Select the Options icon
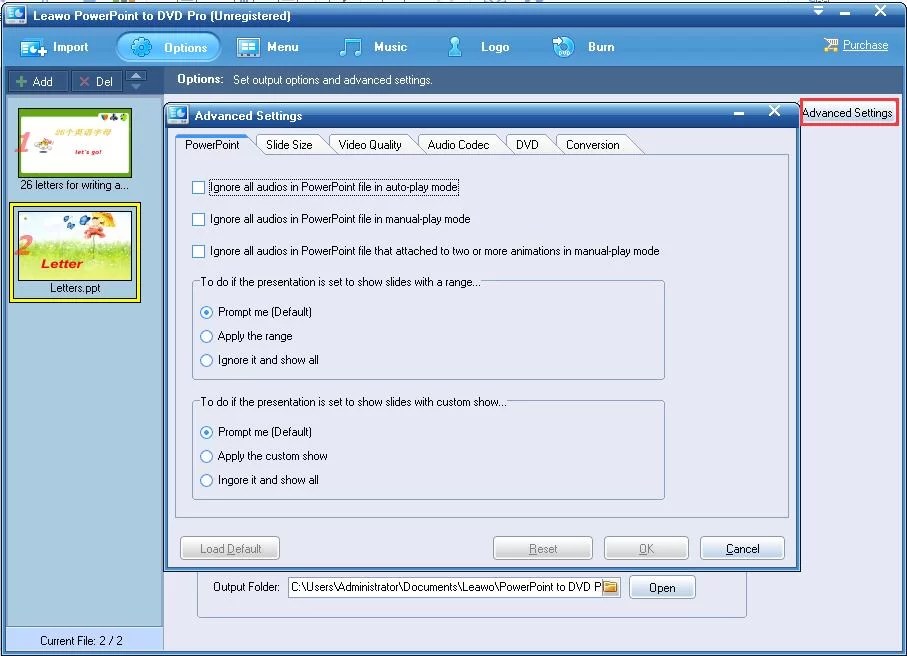The height and width of the screenshot is (656, 907). (168, 46)
